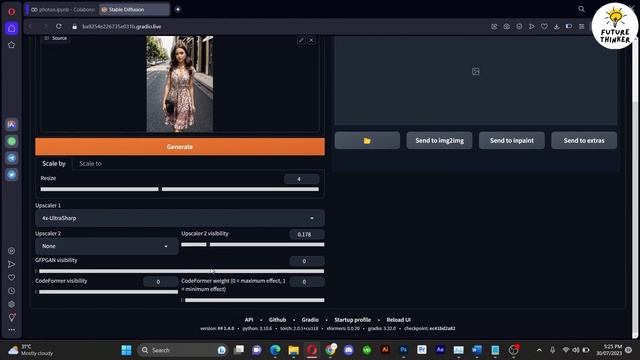
Task: Open sidebar pinboards lightbulb icon
Action: tap(11, 317)
